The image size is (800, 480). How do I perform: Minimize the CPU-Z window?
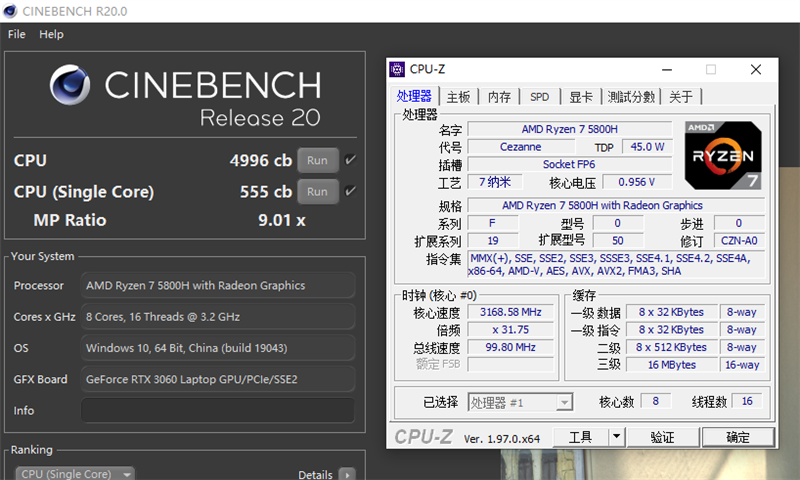point(667,69)
